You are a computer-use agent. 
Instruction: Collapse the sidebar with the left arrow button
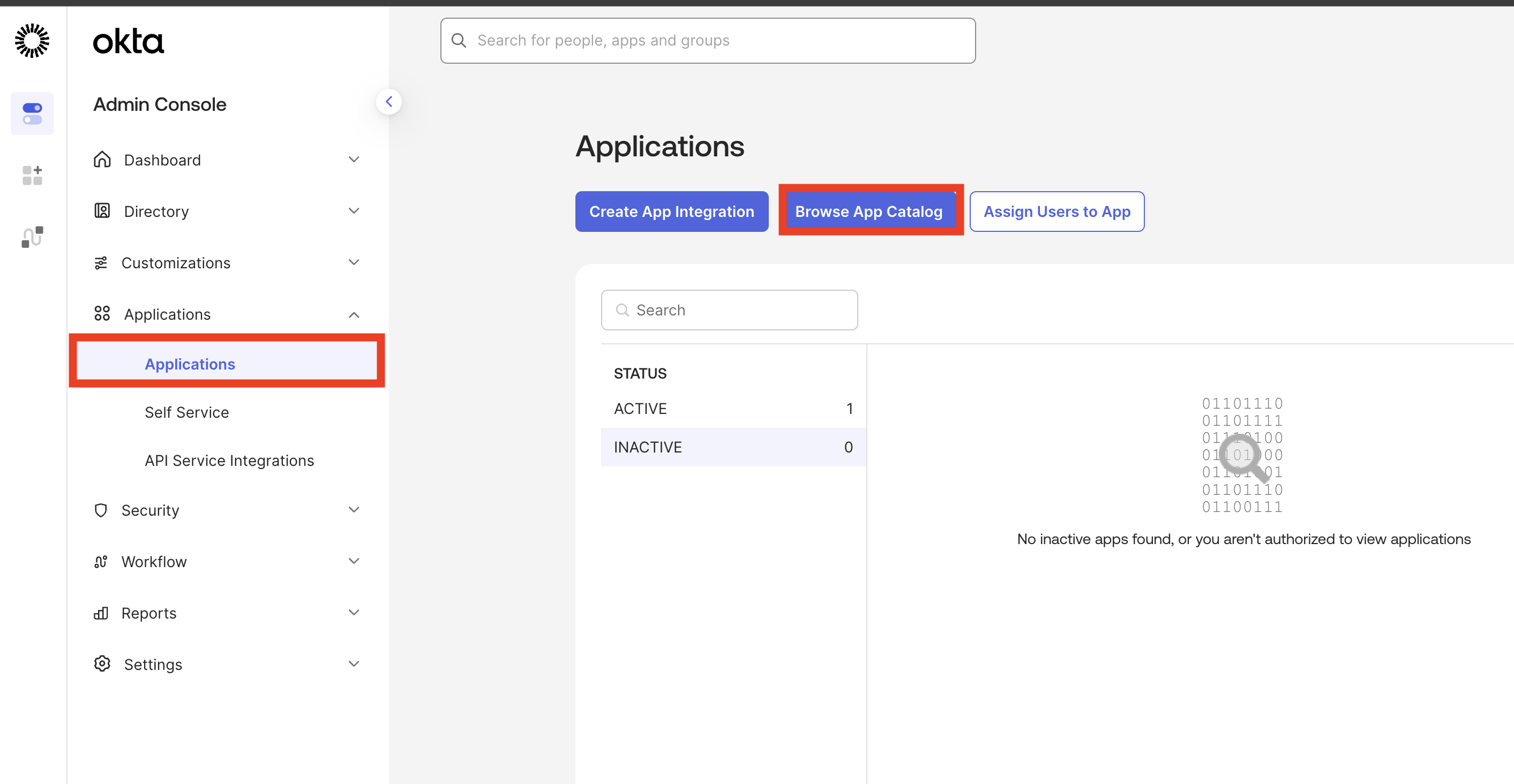tap(388, 102)
